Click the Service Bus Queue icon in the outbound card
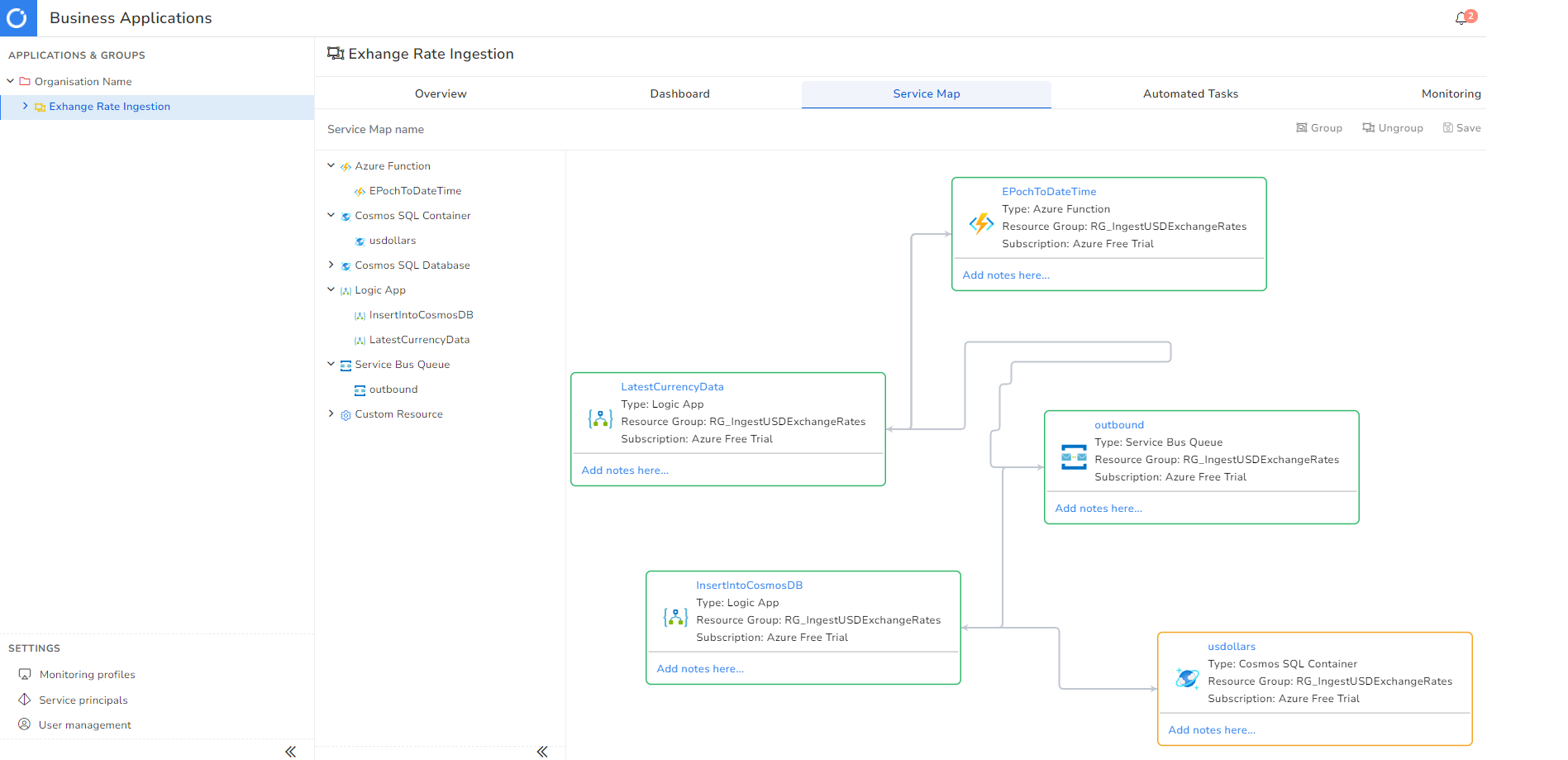The height and width of the screenshot is (760, 1568). tap(1074, 456)
